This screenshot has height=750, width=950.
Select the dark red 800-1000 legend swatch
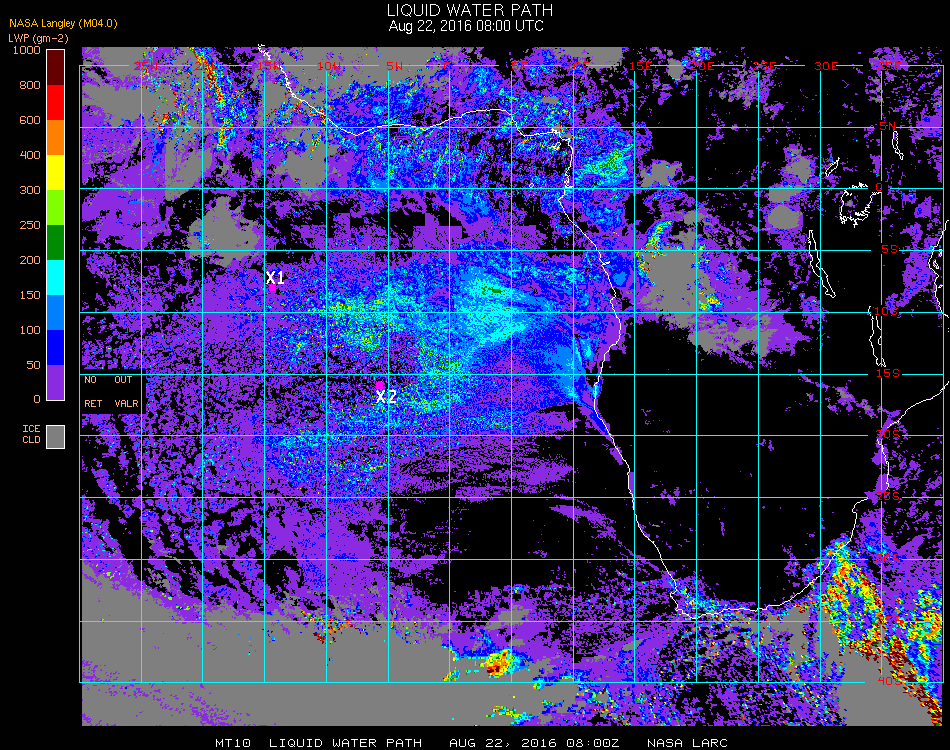coord(56,67)
